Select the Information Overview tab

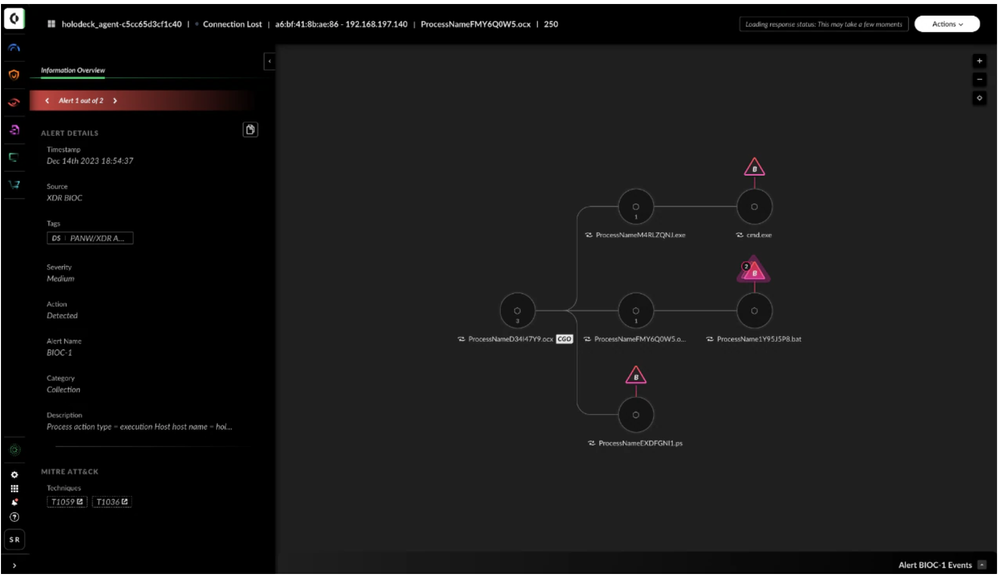pos(73,71)
